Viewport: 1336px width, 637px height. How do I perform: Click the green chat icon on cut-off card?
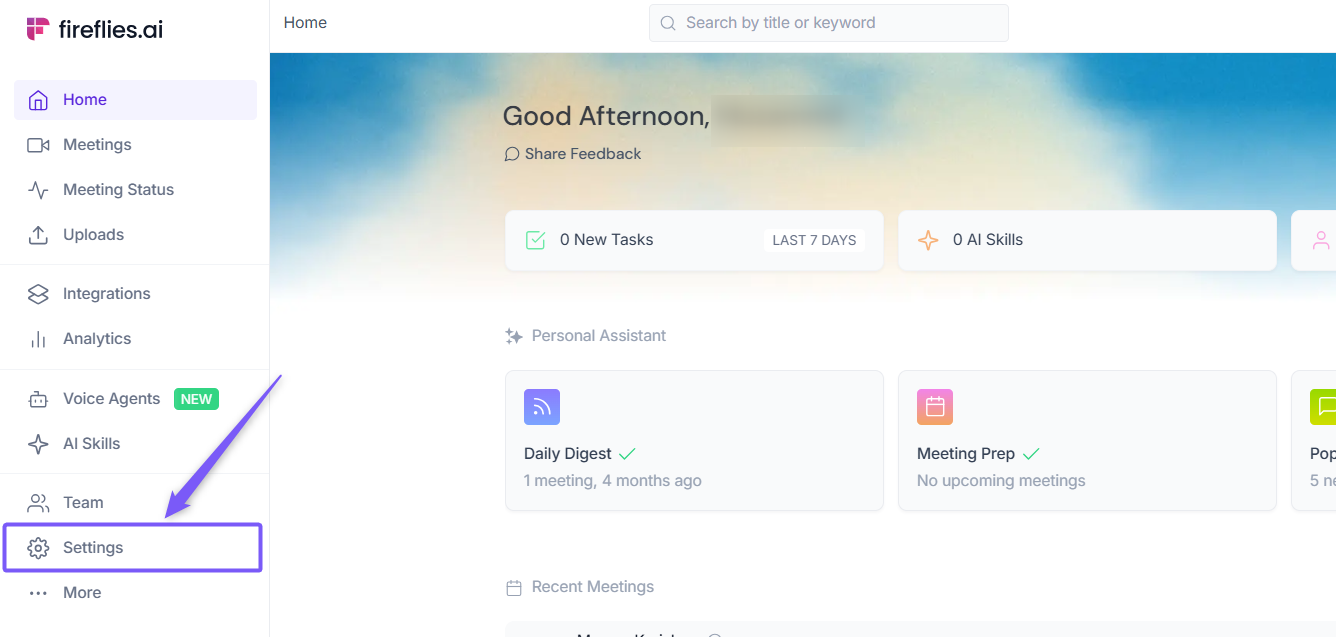click(x=1323, y=407)
